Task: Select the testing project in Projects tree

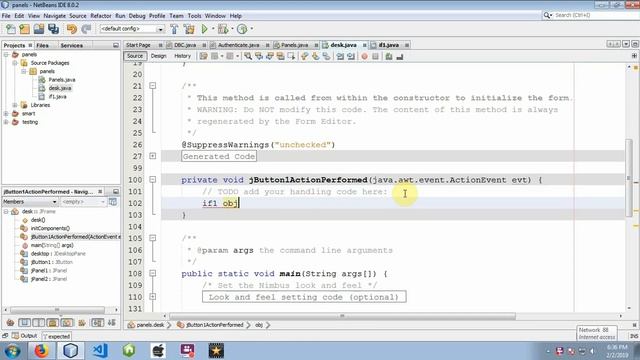Action: (30, 122)
